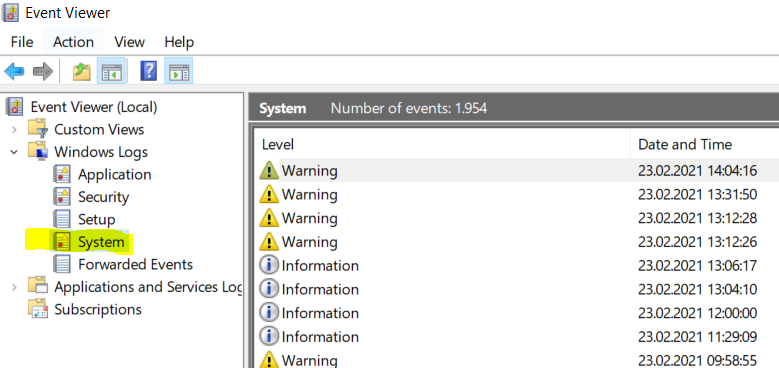The height and width of the screenshot is (368, 779).
Task: Click warning icon of the 13:31:50 event
Action: [x=269, y=194]
